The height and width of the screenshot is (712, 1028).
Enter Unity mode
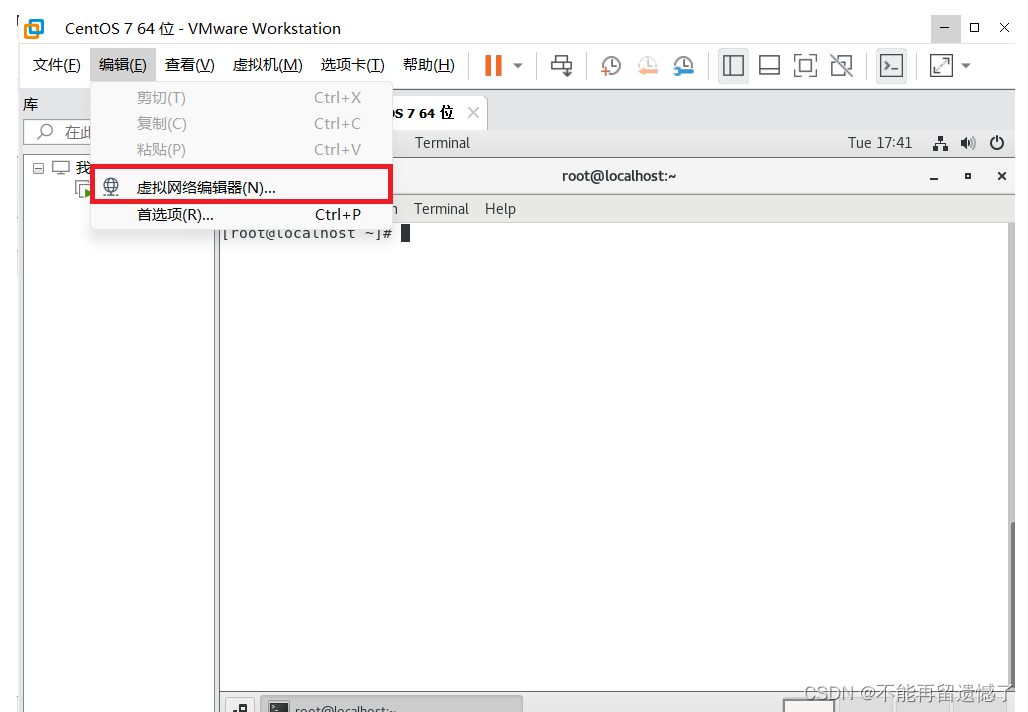[x=842, y=66]
